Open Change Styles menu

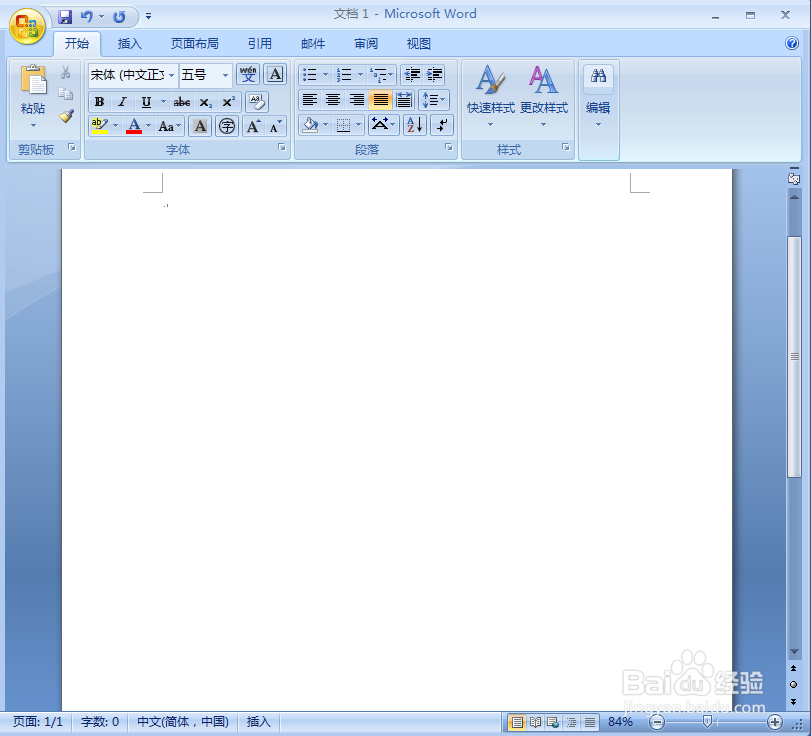pos(544,96)
